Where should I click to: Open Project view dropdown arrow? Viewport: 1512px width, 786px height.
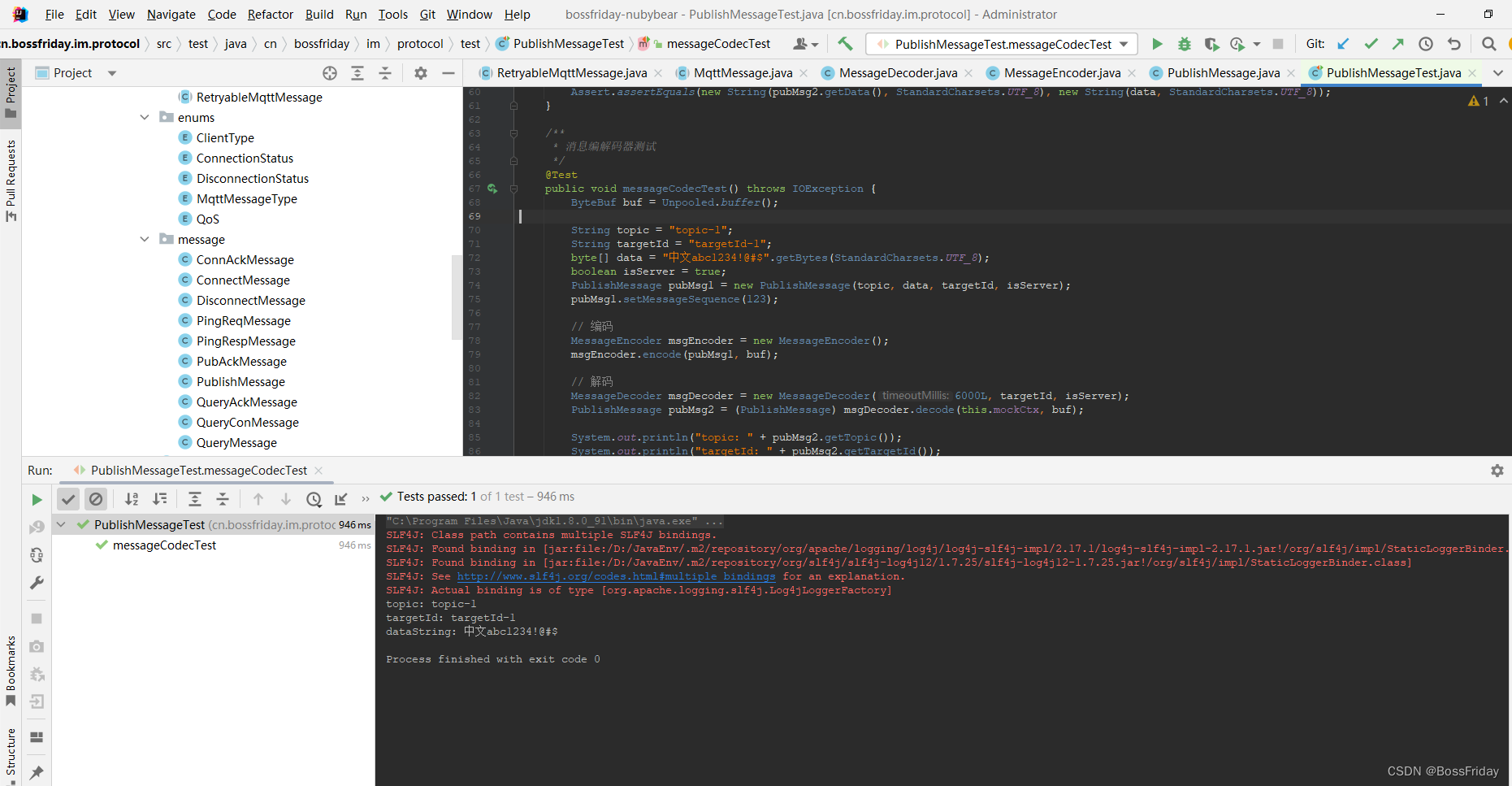[112, 73]
